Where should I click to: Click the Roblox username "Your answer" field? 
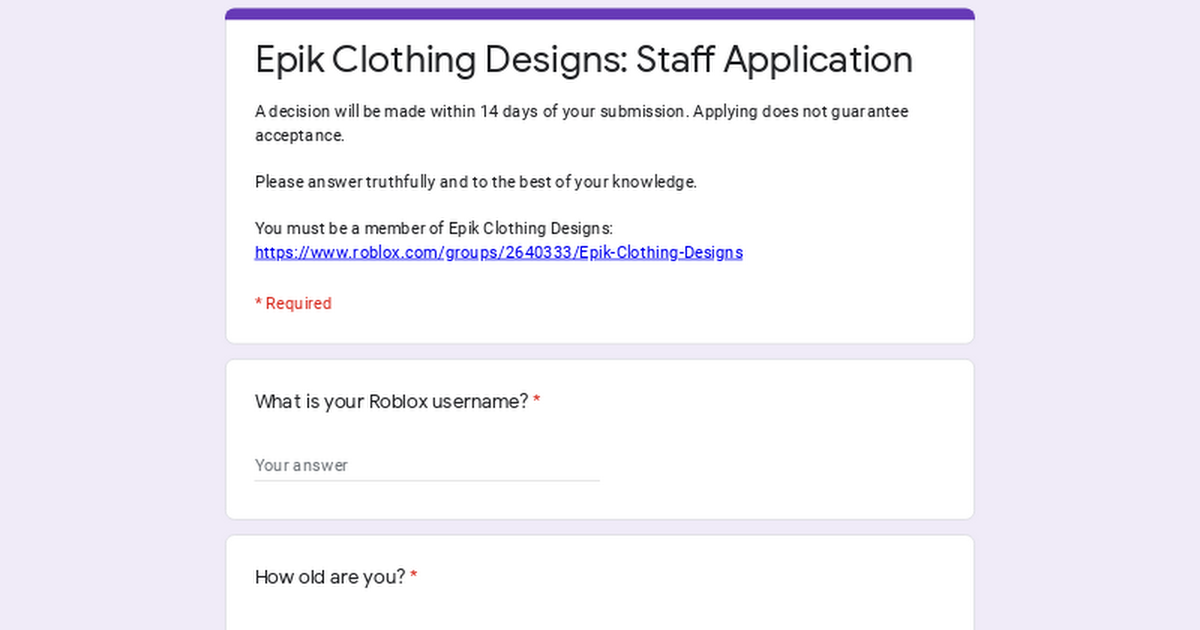click(427, 465)
